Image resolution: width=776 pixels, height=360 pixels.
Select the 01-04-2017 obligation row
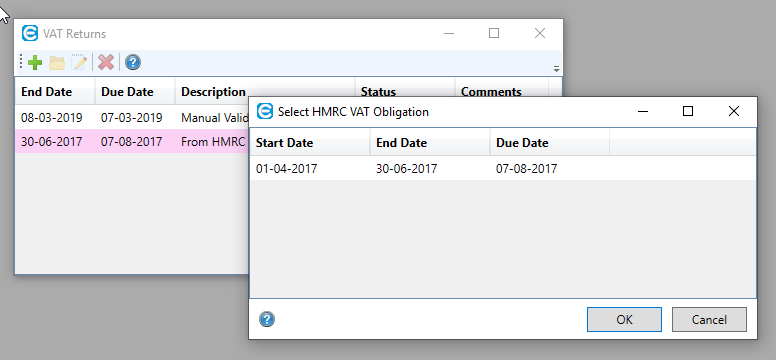pos(503,168)
